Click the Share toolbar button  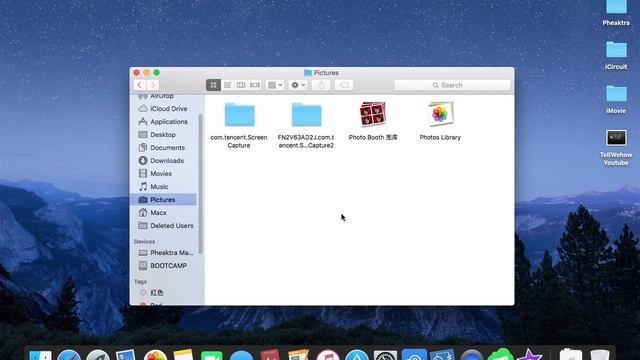(x=321, y=85)
